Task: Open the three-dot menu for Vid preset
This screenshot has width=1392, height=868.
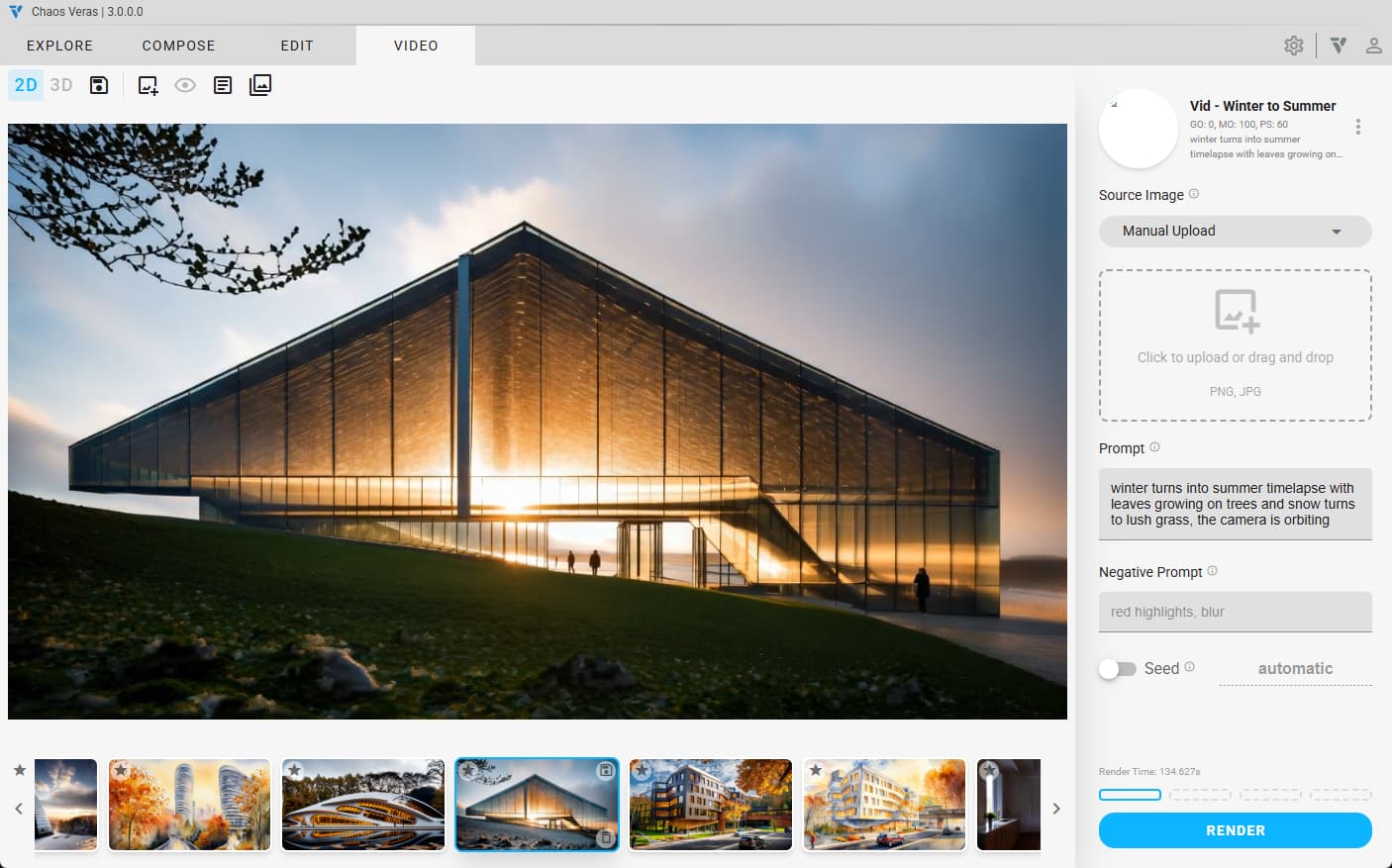Action: [1357, 127]
